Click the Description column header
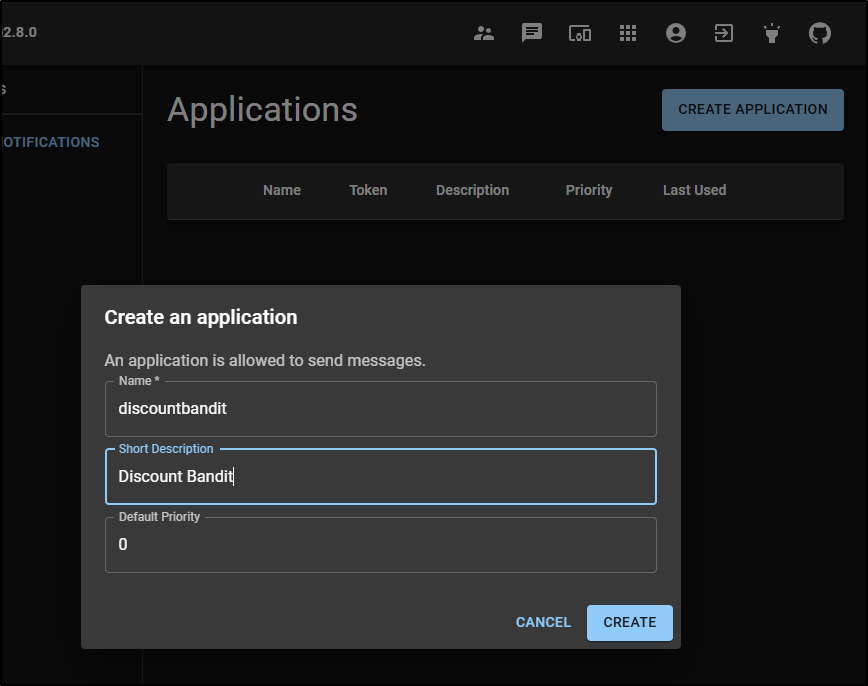 (472, 190)
